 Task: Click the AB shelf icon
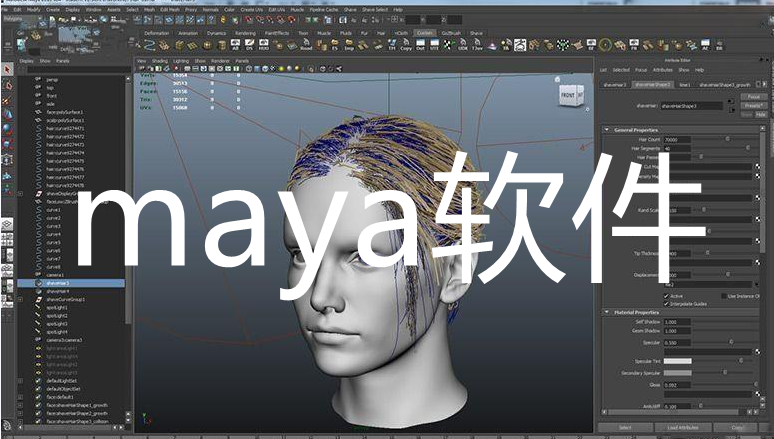(235, 45)
